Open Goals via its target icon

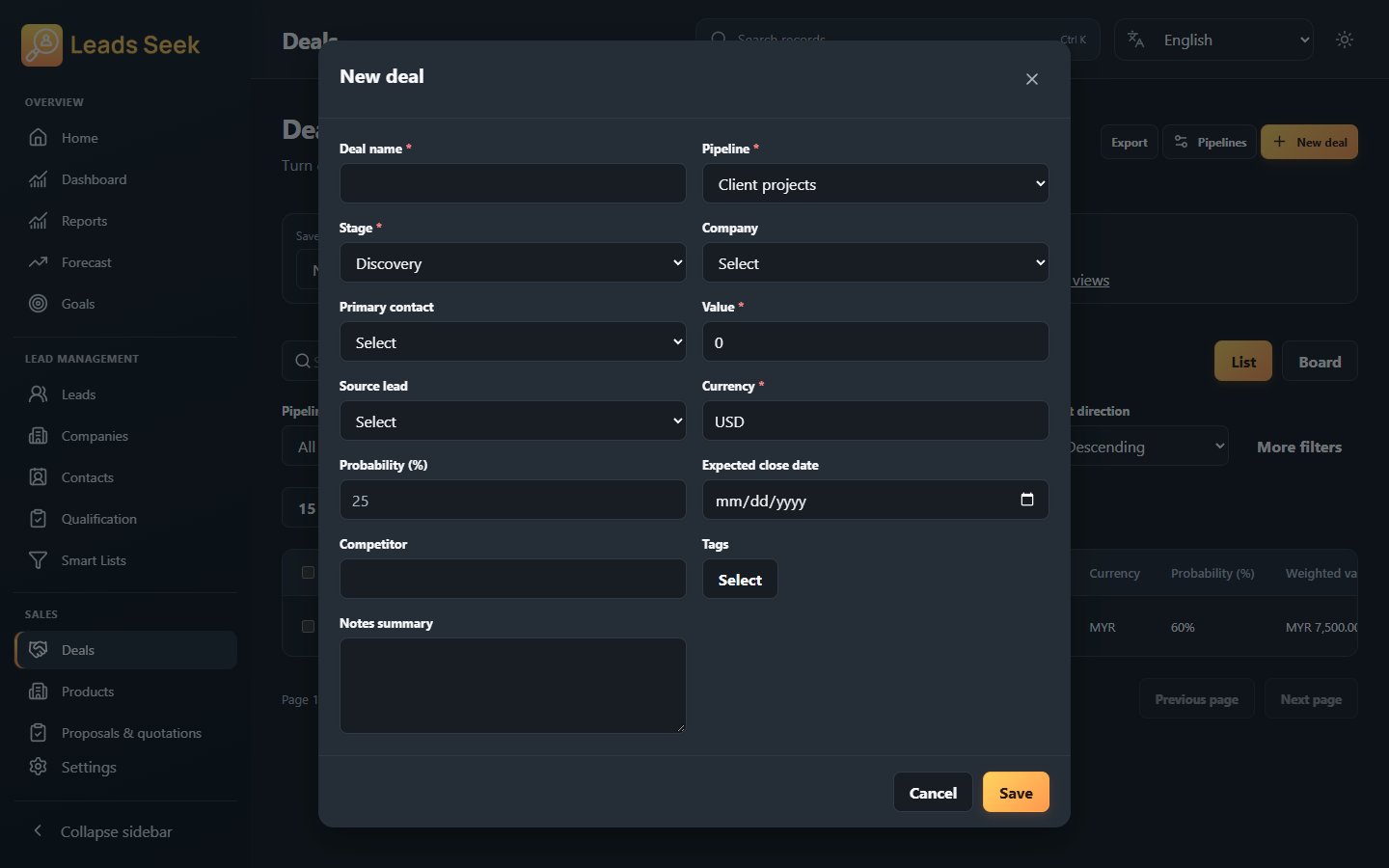tap(38, 304)
